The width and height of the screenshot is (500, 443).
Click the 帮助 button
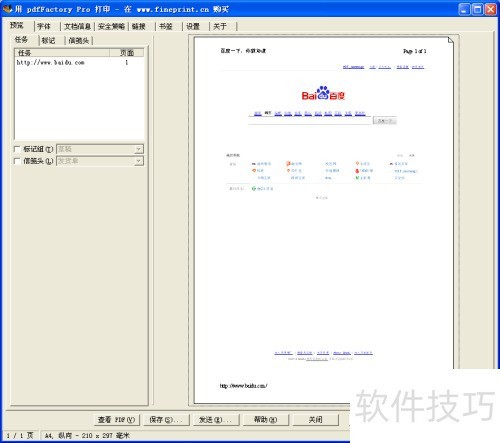[265, 420]
